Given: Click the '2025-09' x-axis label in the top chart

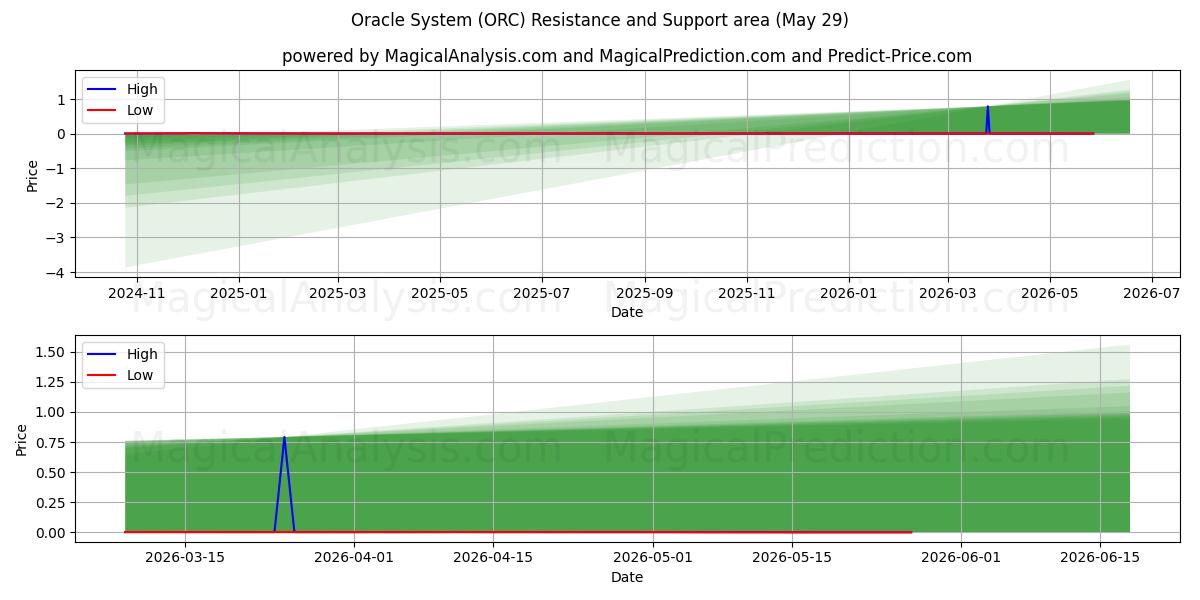Looking at the screenshot, I should click(645, 294).
